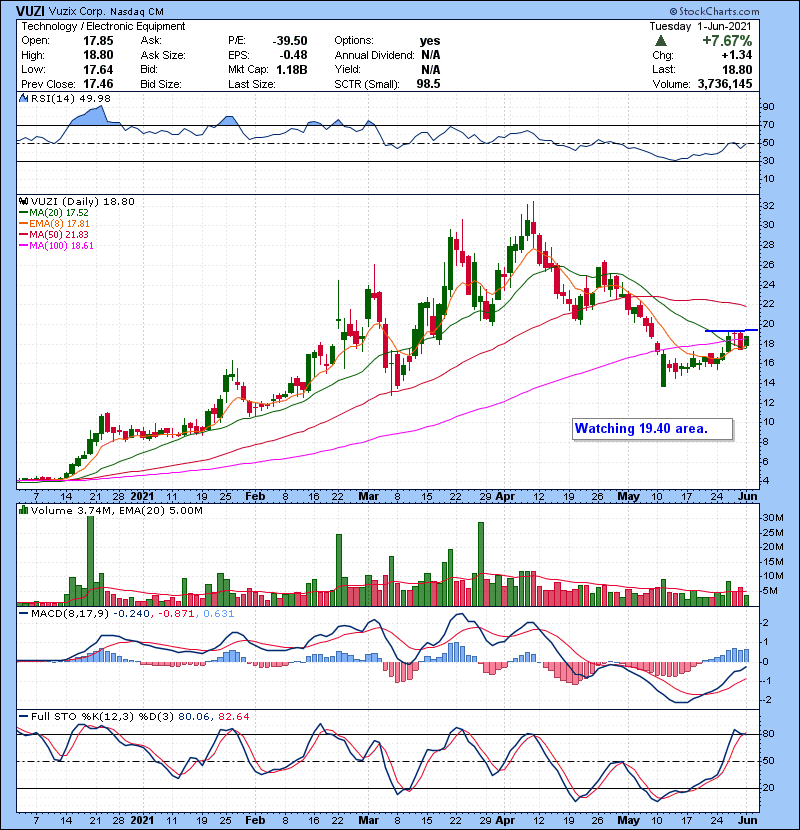The height and width of the screenshot is (830, 800).
Task: Click the Last price value 18.80 in header
Action: pos(737,69)
